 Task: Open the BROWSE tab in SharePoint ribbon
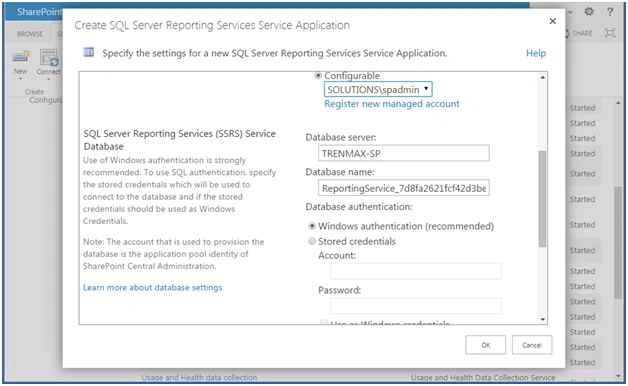tap(30, 34)
